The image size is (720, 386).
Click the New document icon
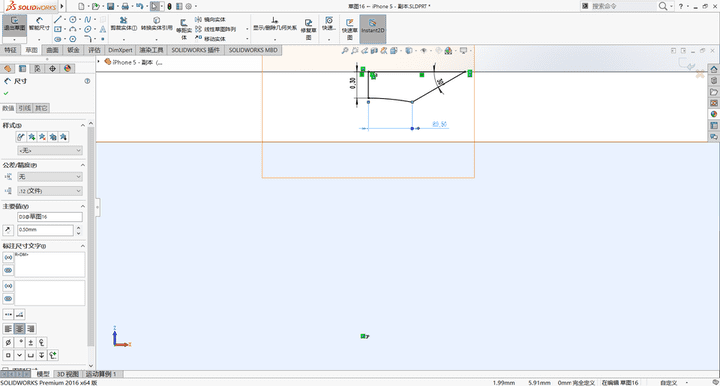pyautogui.click(x=81, y=6)
